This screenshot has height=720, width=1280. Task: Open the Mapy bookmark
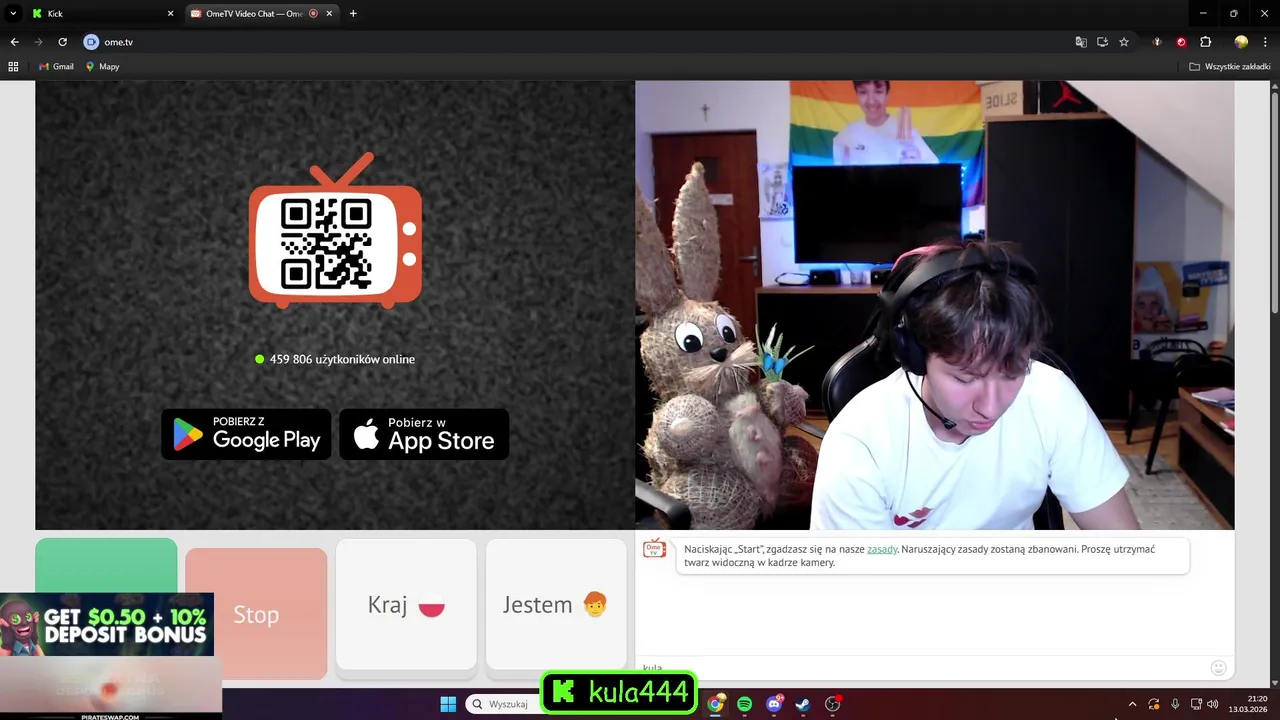(x=103, y=66)
